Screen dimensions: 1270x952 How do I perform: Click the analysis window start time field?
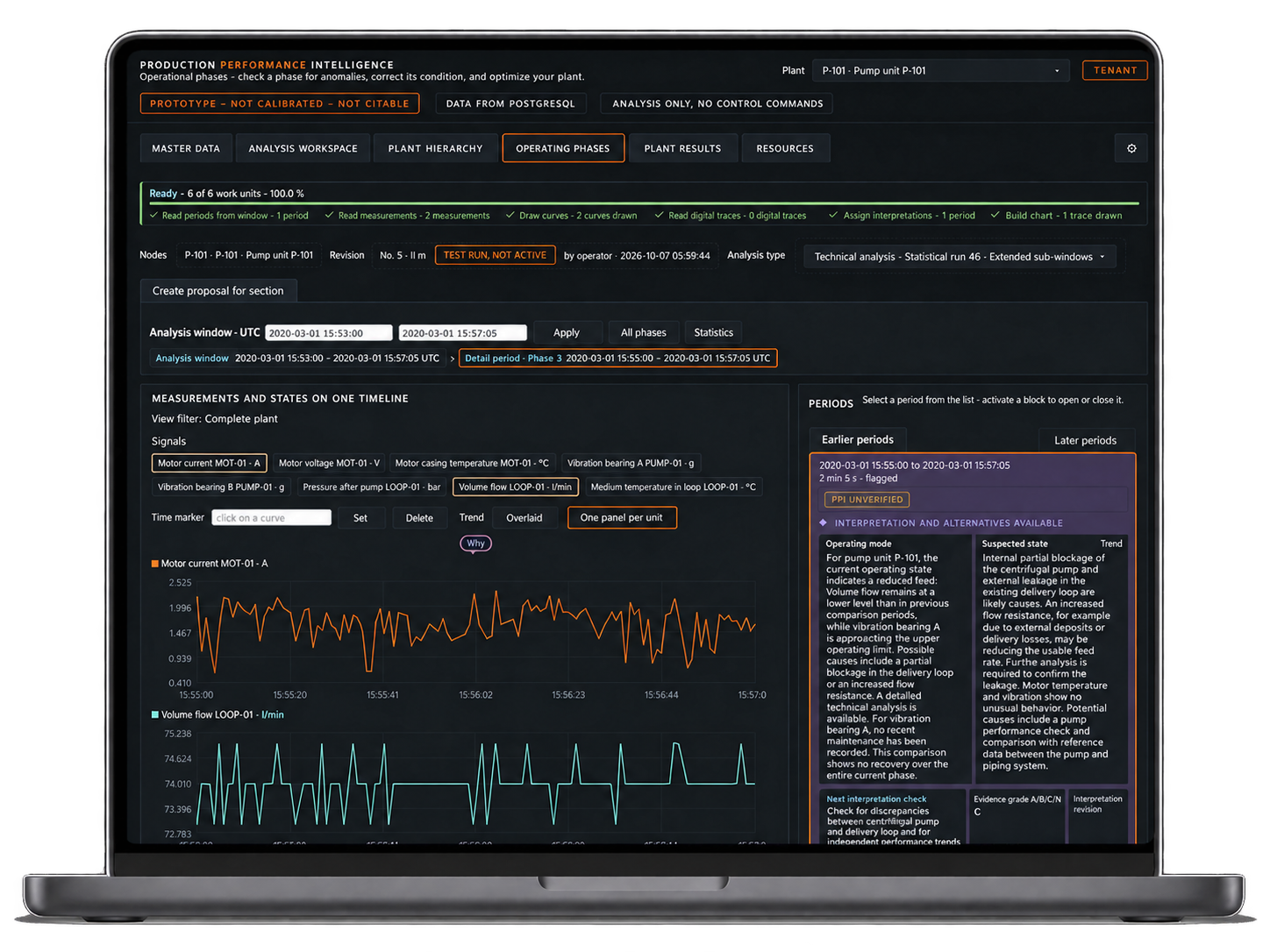click(x=329, y=333)
